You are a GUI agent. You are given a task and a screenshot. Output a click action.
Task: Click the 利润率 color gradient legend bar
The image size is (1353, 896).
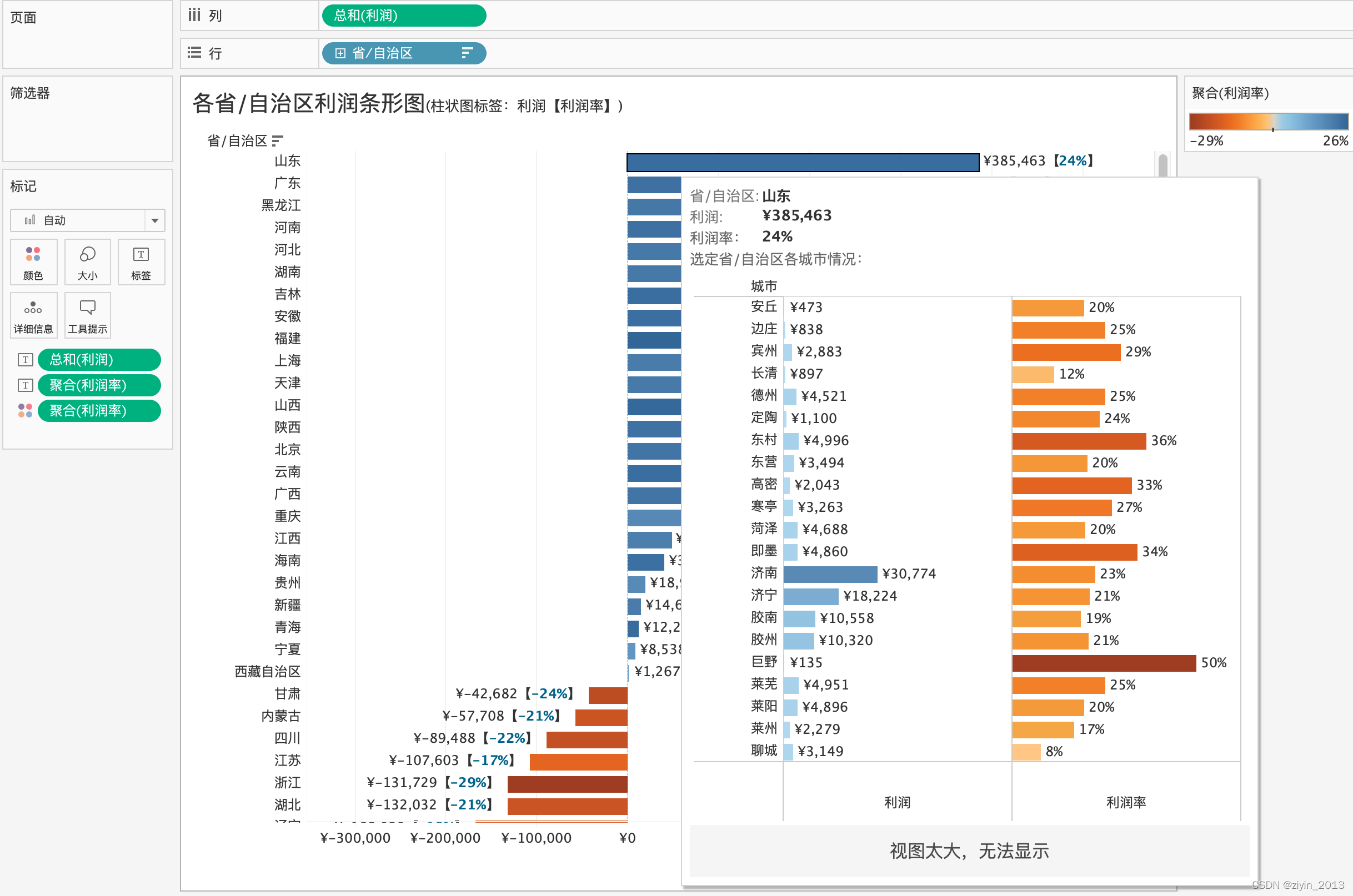point(1269,121)
